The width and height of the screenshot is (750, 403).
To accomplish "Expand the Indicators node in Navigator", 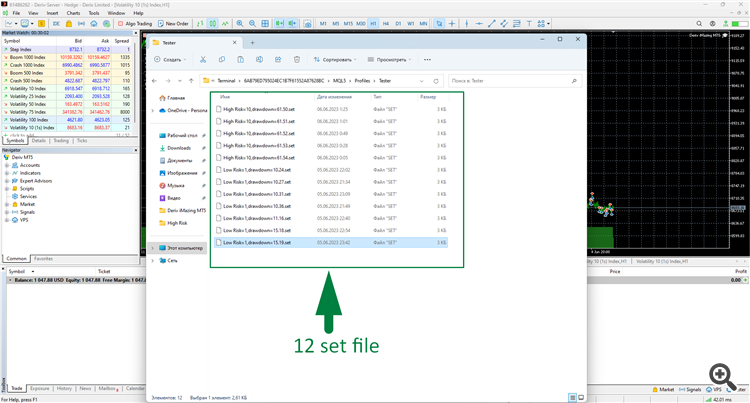I will (7, 173).
